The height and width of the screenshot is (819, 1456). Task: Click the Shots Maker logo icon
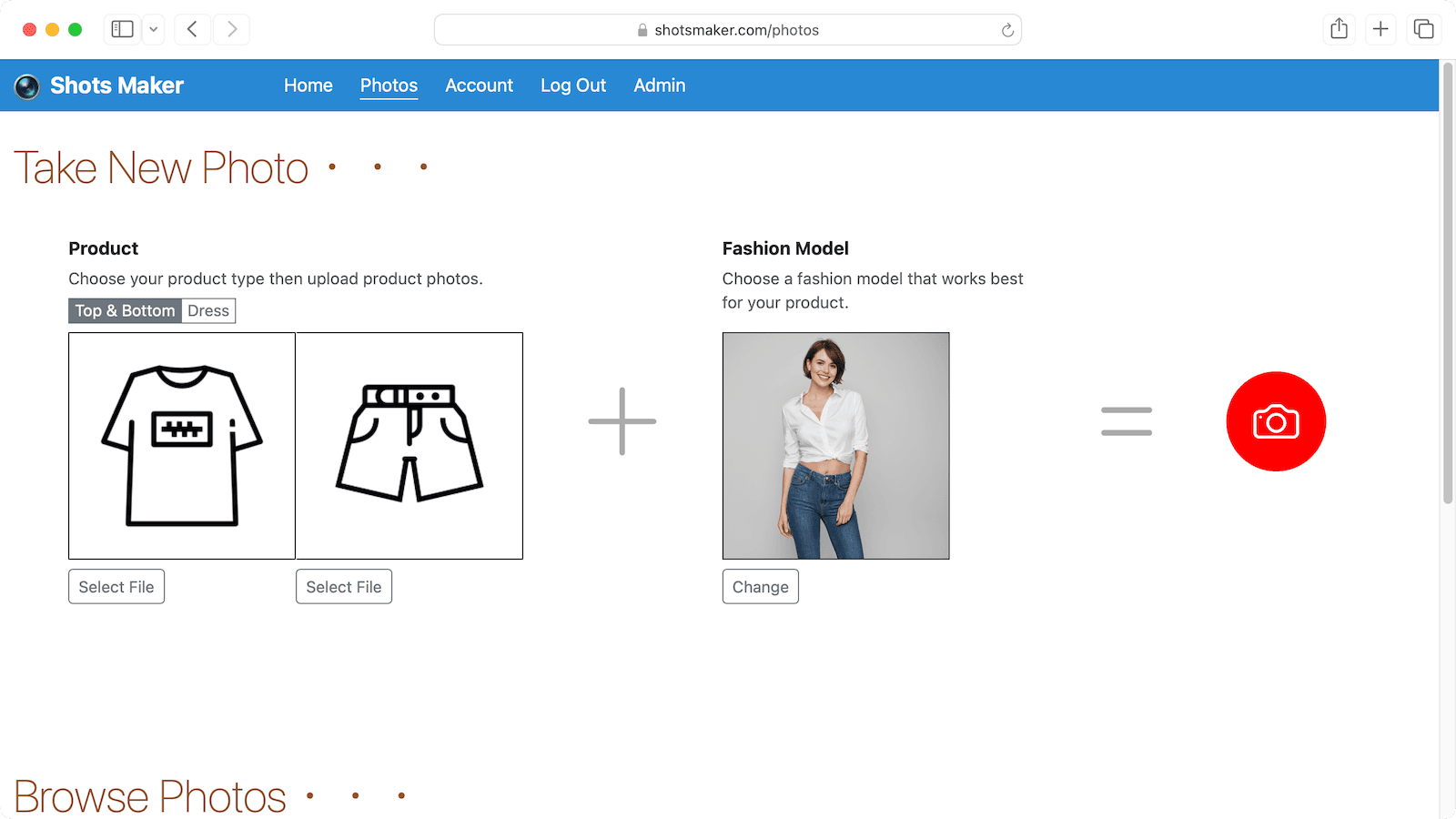click(x=28, y=86)
